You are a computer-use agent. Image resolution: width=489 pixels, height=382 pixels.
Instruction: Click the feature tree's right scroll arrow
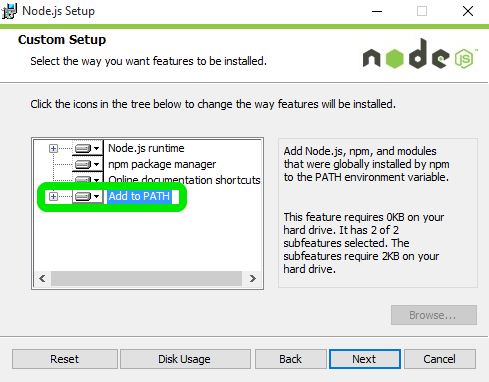pos(253,278)
